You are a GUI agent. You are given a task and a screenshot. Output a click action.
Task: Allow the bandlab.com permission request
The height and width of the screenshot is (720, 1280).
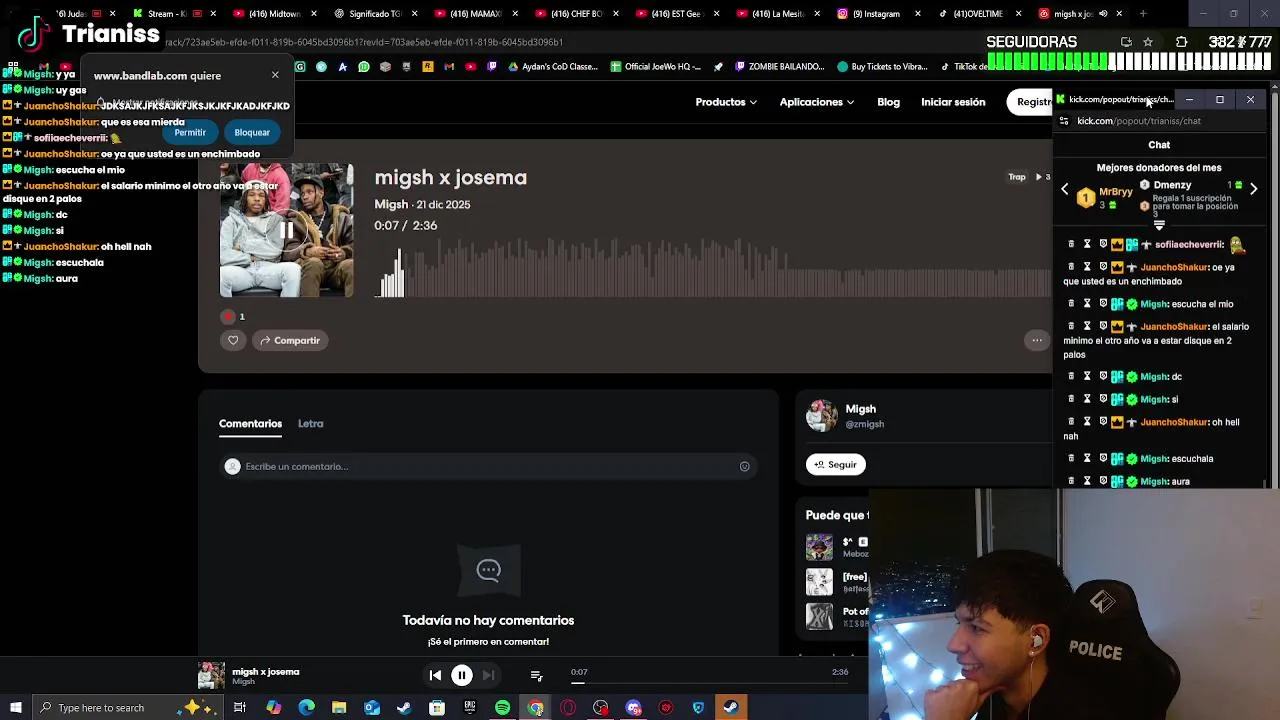tap(190, 132)
